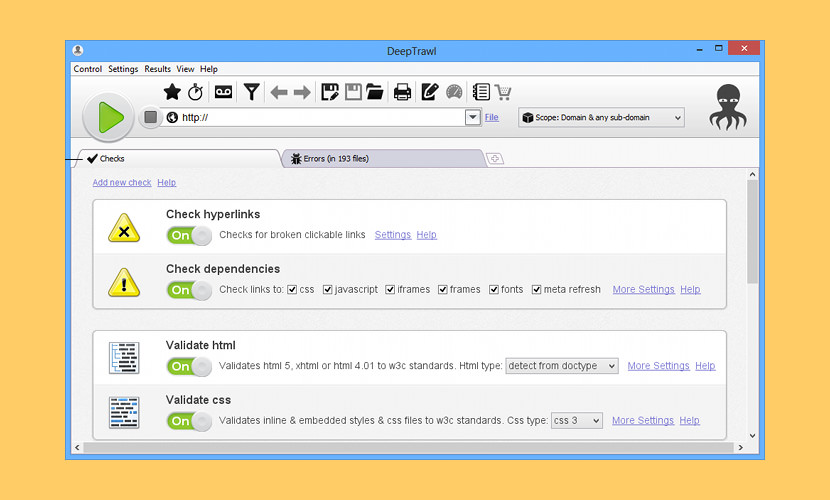Click the globe icon in URL field
The image size is (830, 500).
point(172,117)
